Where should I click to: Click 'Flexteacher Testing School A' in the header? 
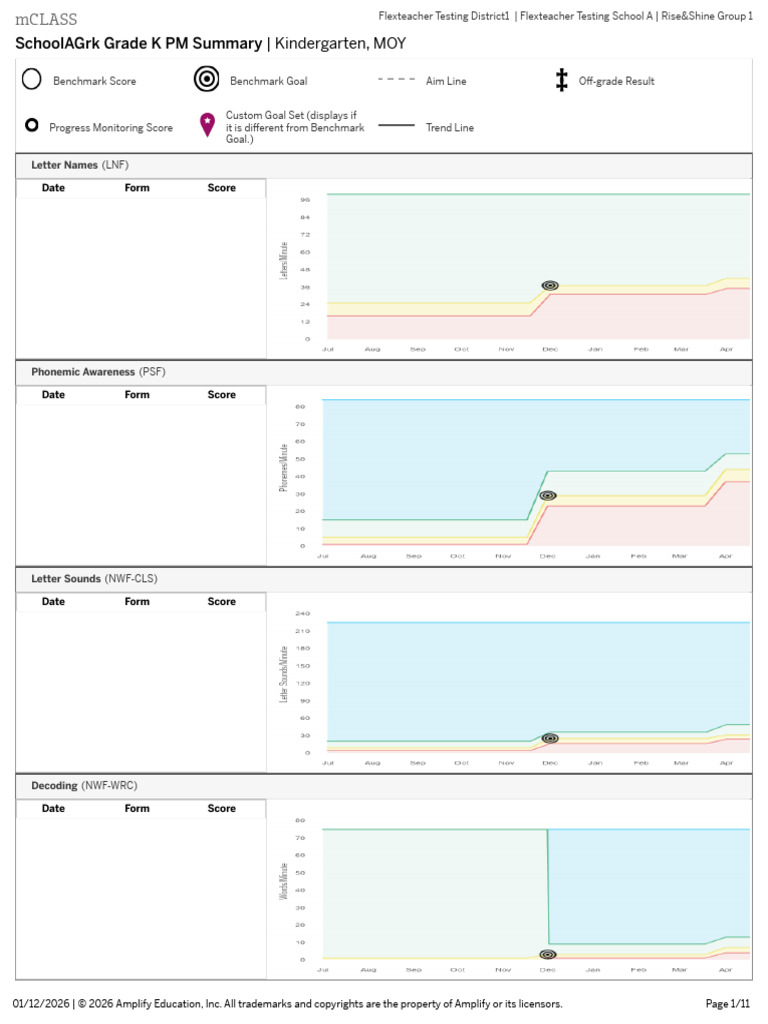586,16
